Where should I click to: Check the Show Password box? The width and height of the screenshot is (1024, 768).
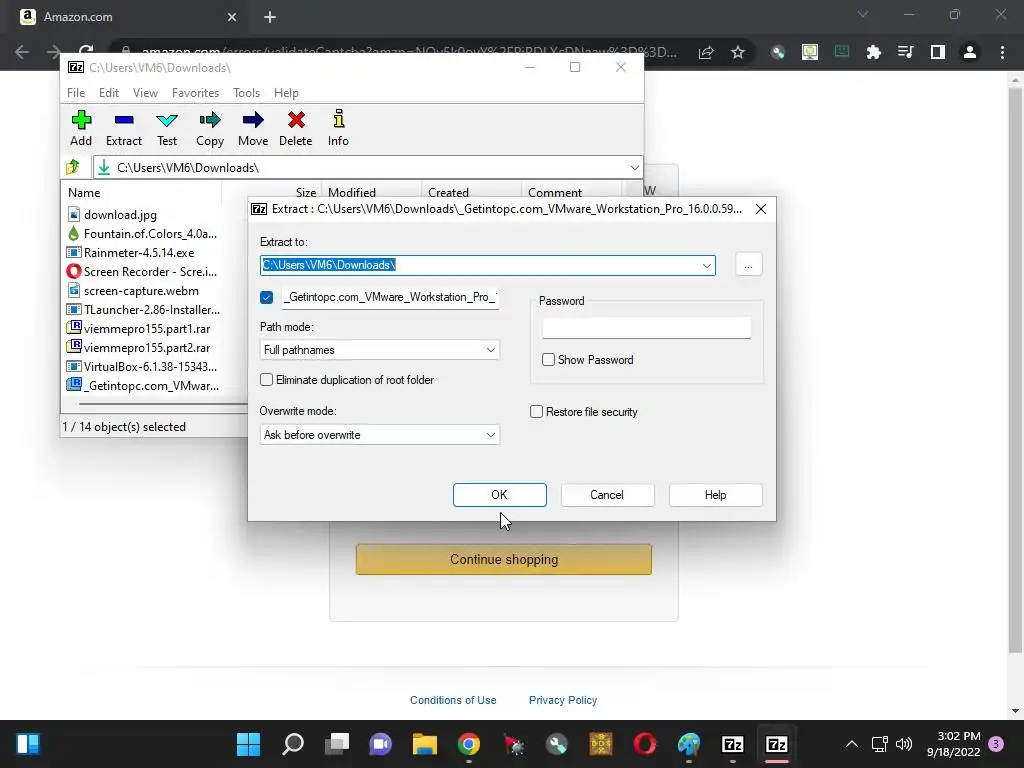[549, 360]
